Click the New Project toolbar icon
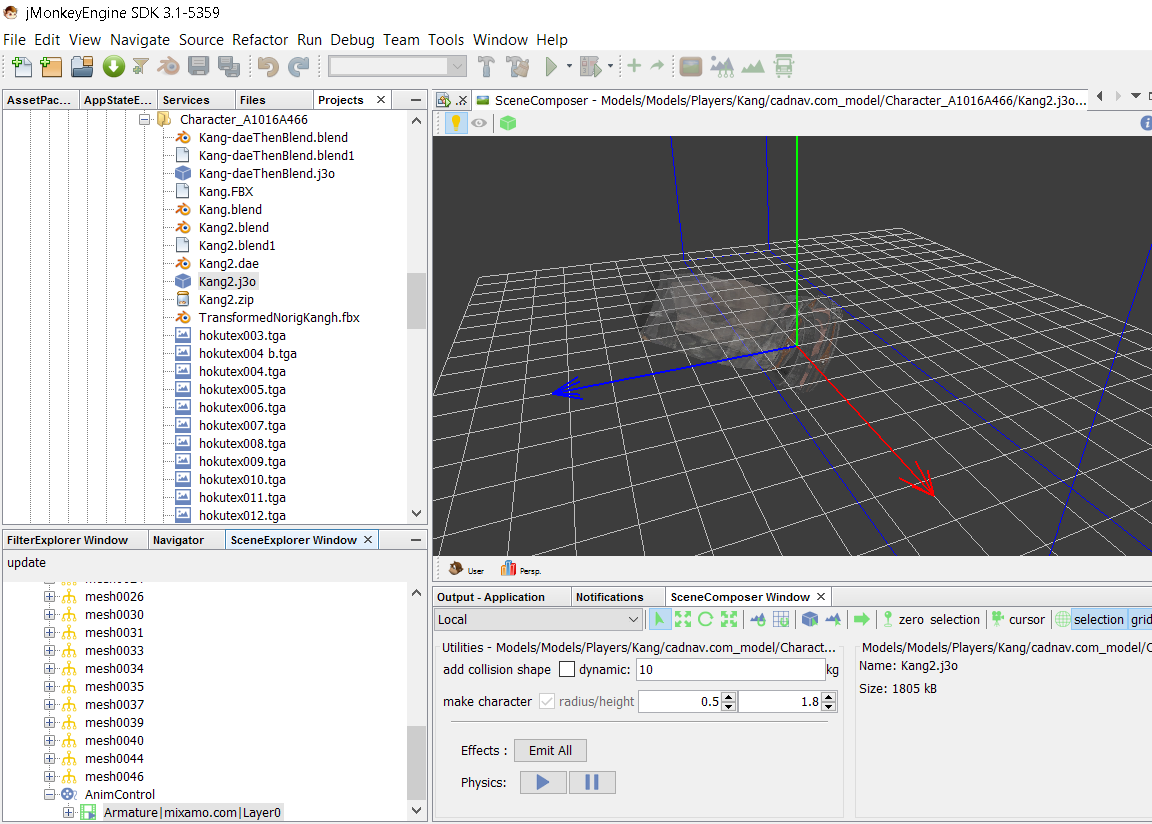Screen dimensions: 1152x824 pyautogui.click(x=51, y=67)
